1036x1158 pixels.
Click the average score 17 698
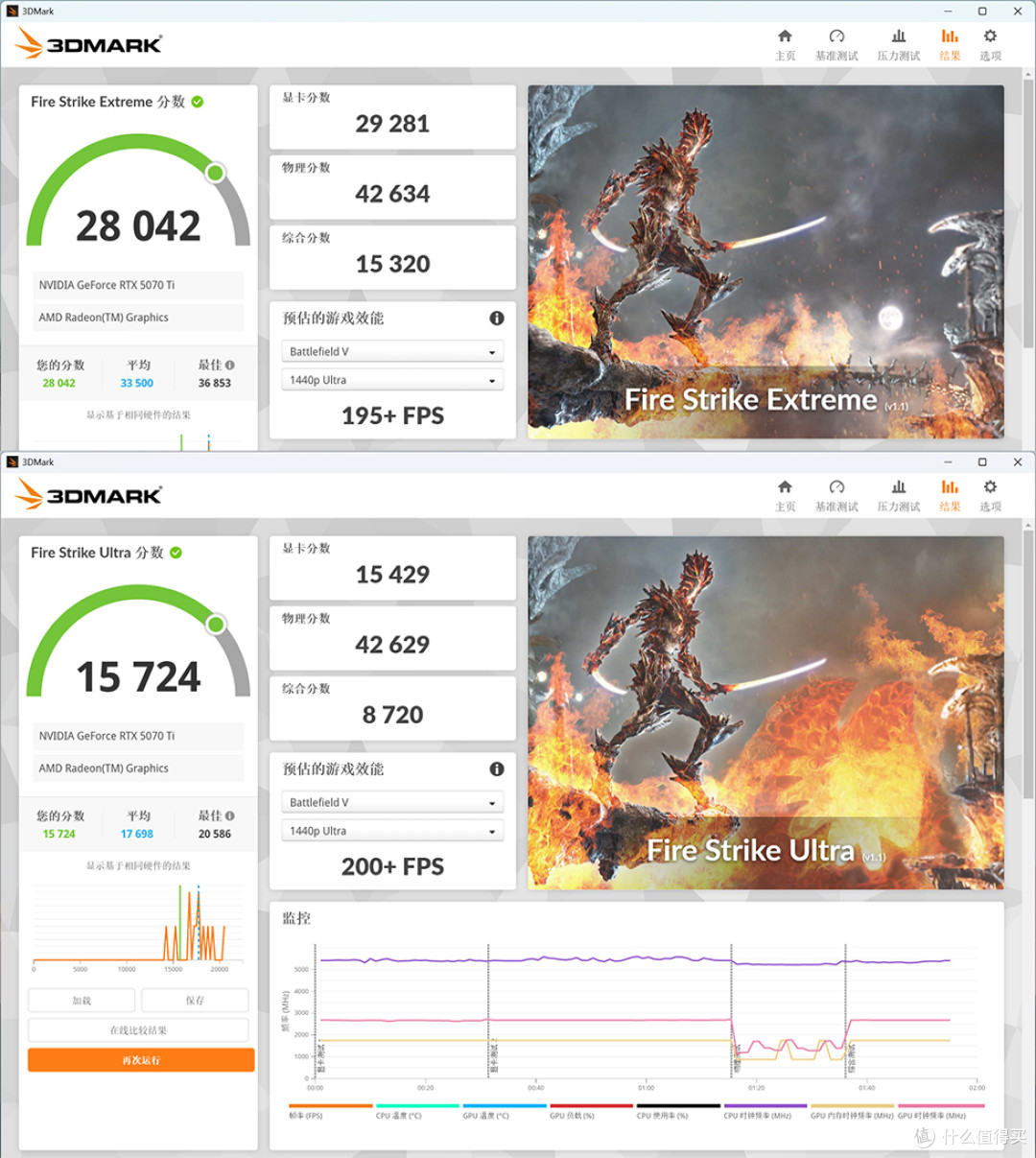click(137, 834)
